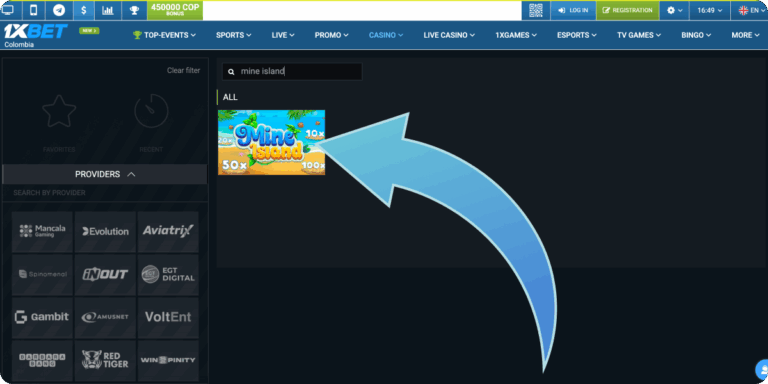Open the SPORTS menu
This screenshot has width=768, height=384.
(x=234, y=35)
